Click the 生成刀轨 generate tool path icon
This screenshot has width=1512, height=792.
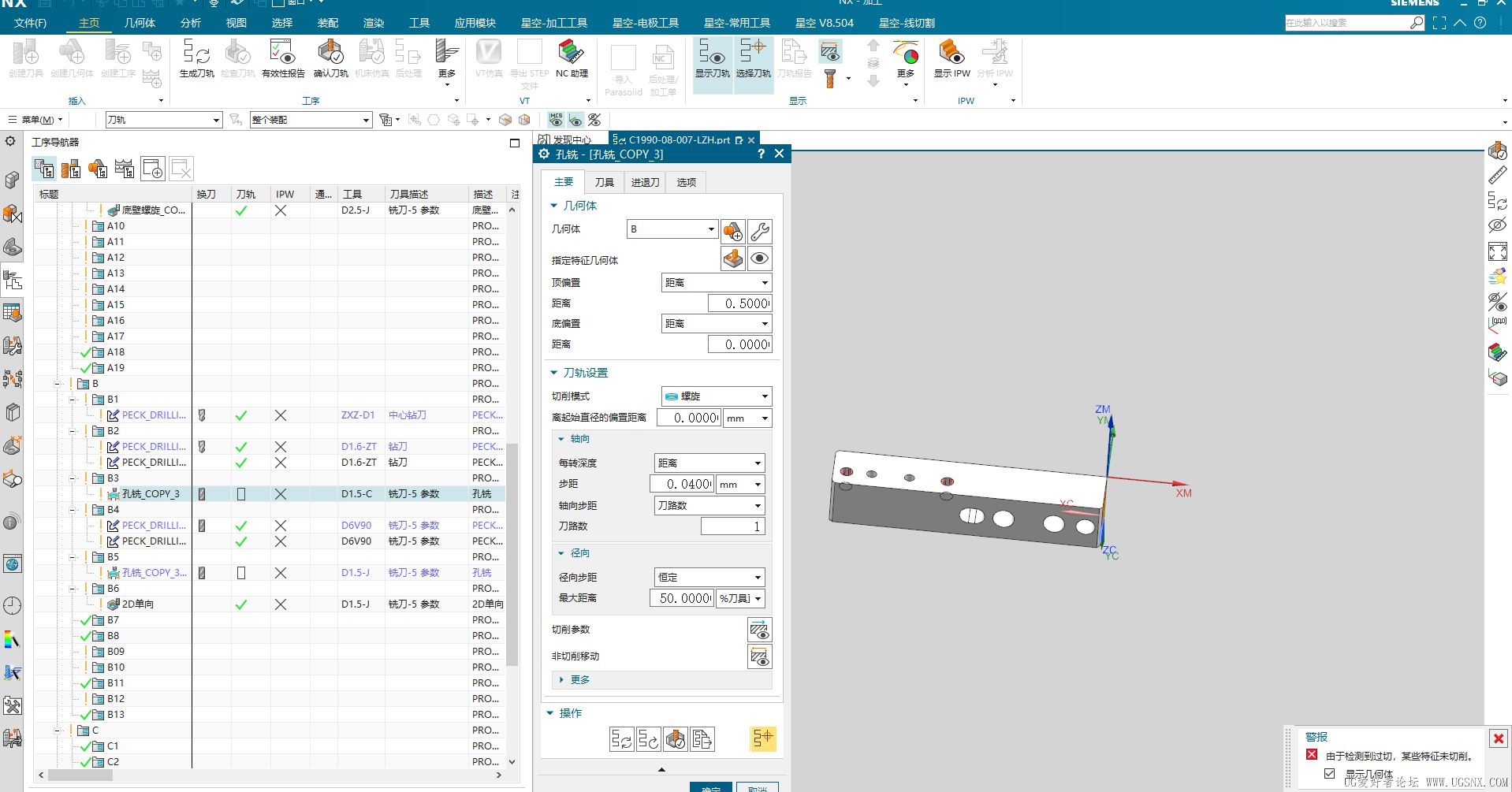coord(196,59)
